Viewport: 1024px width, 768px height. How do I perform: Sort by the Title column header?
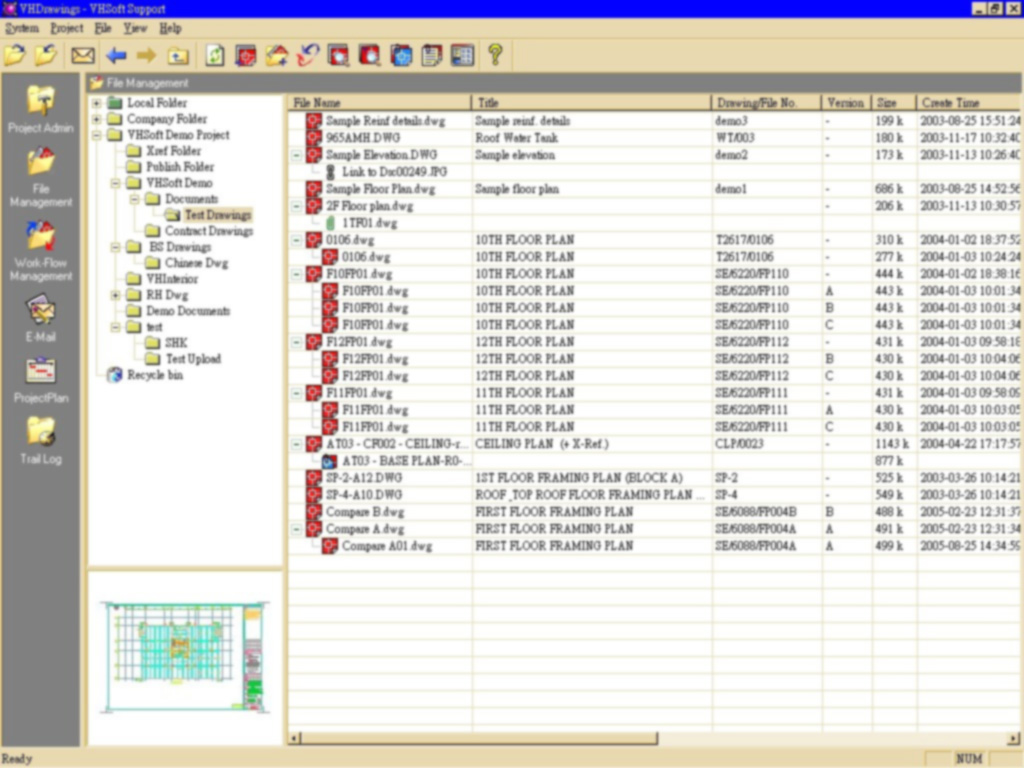pyautogui.click(x=590, y=102)
